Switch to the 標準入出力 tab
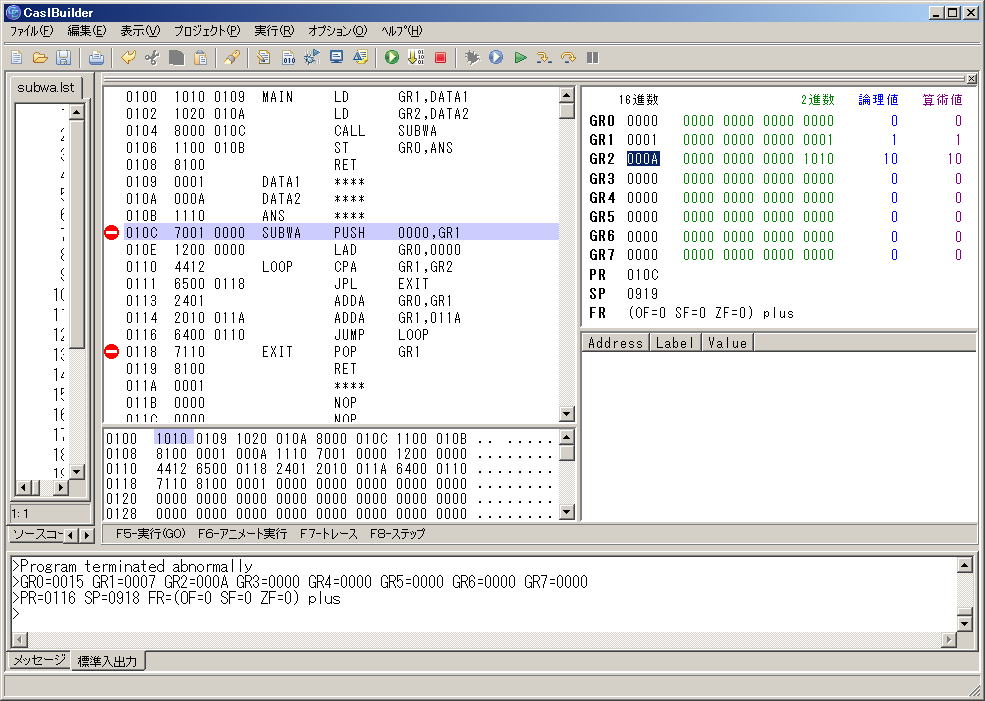The image size is (985, 701). (x=108, y=661)
